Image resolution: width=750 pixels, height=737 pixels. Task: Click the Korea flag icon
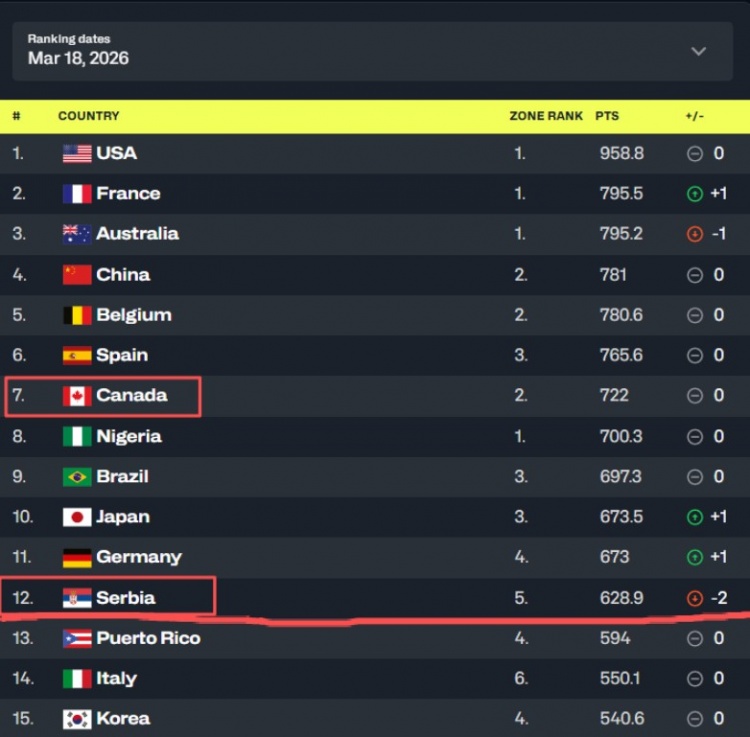(x=77, y=719)
